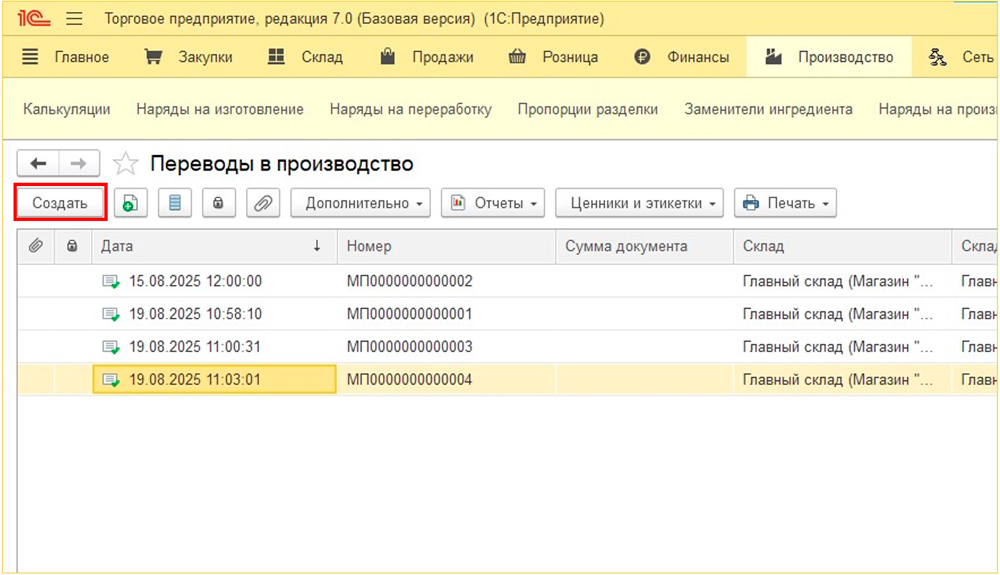Screen dimensions: 1000x575
Task: Open Наряды на изготовление link
Action: tap(220, 109)
